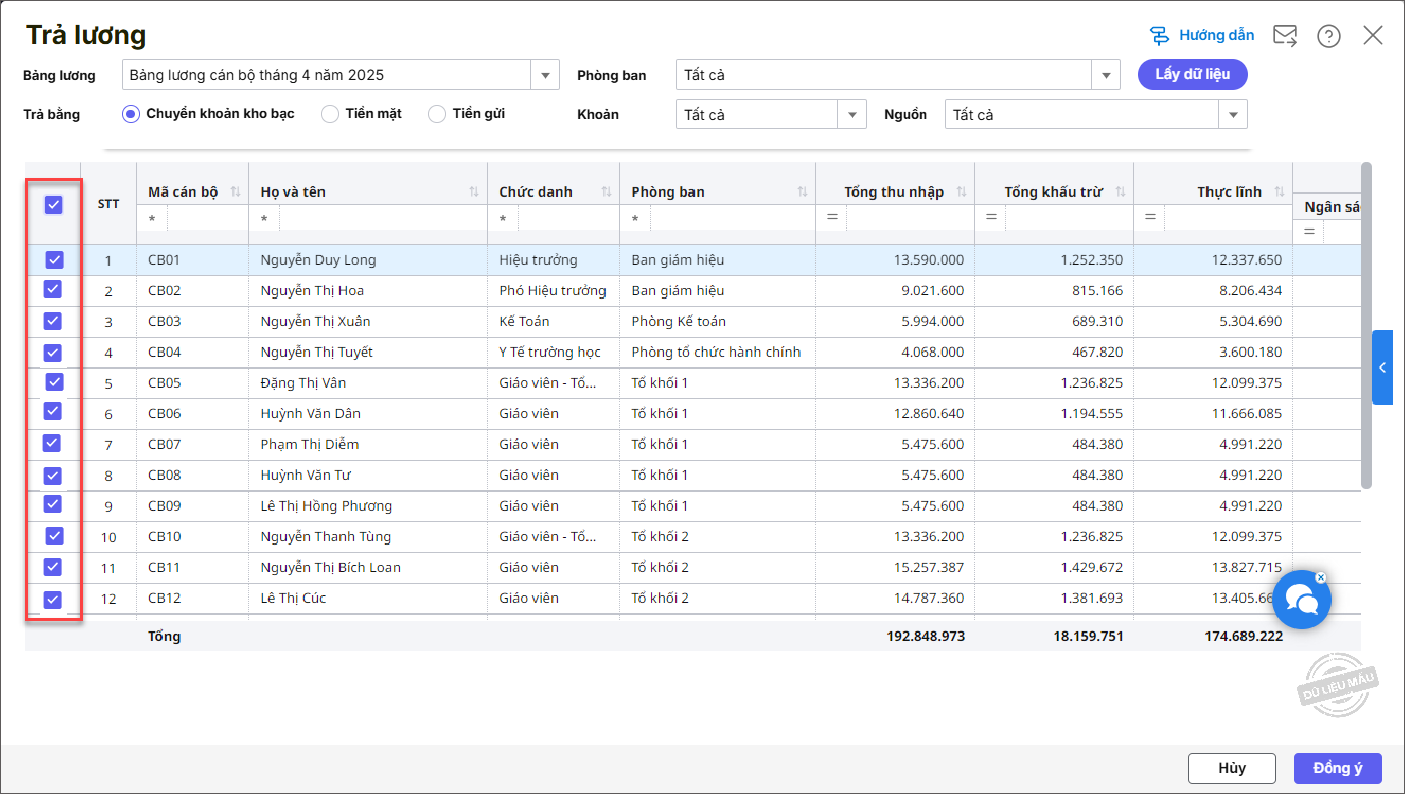Dismiss the chat bubble small close icon
This screenshot has height=794, width=1405.
coord(1321,577)
